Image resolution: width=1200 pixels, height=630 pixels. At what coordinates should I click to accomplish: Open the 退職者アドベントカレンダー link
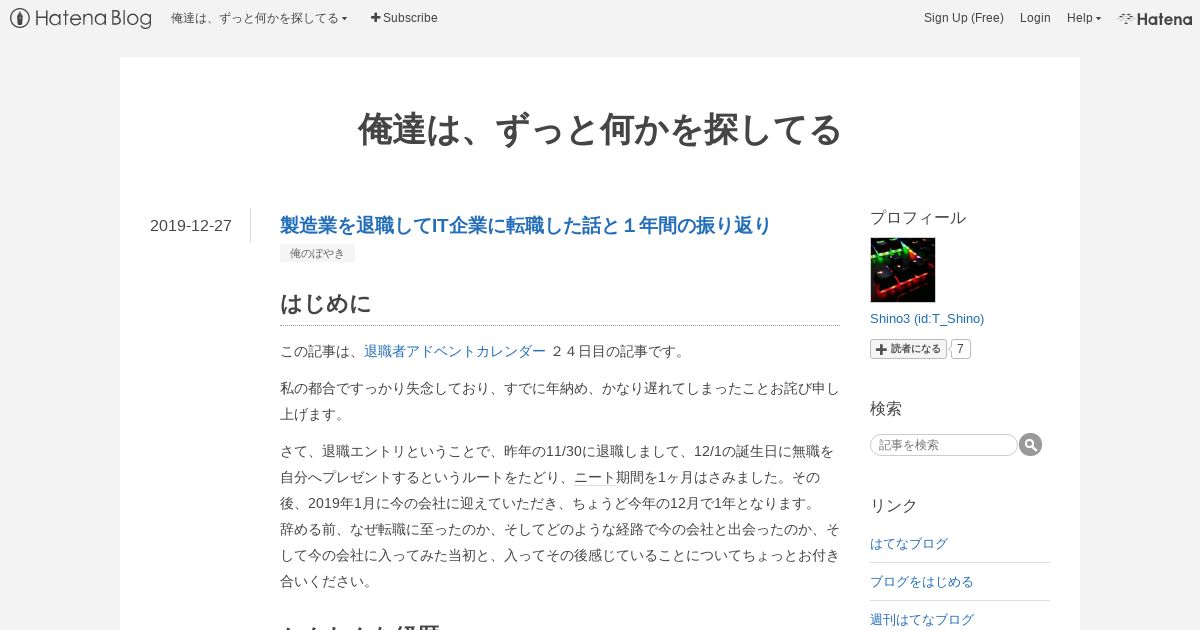455,351
